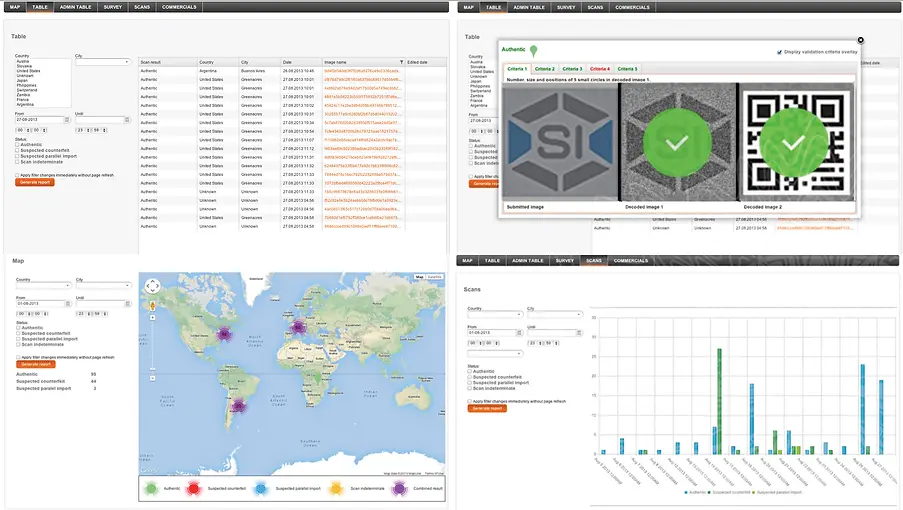Open City dropdown in the Scans panel
This screenshot has height=510, width=903.
pos(555,314)
